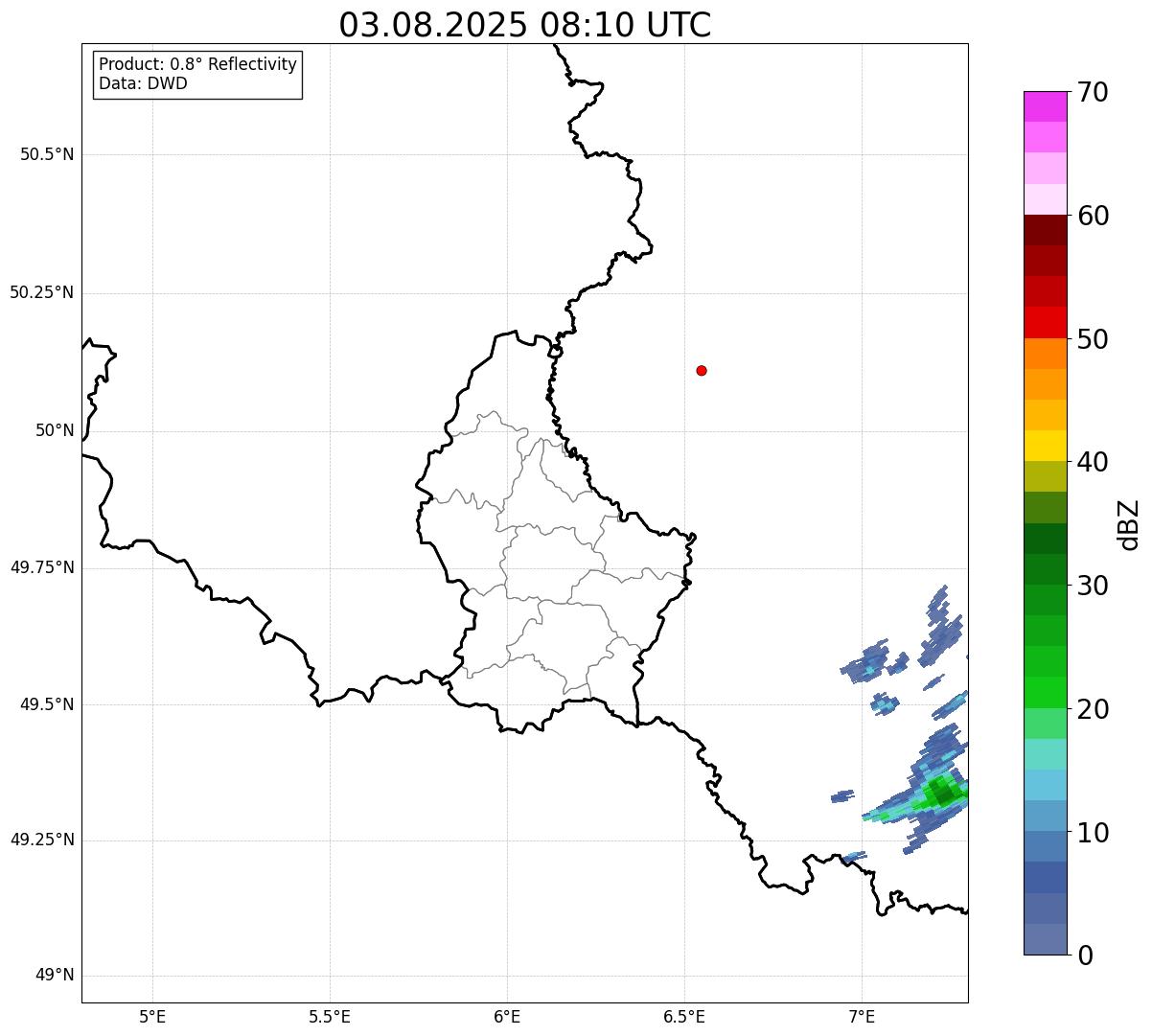
Task: Click the 5°E longitude label
Action: click(152, 1016)
